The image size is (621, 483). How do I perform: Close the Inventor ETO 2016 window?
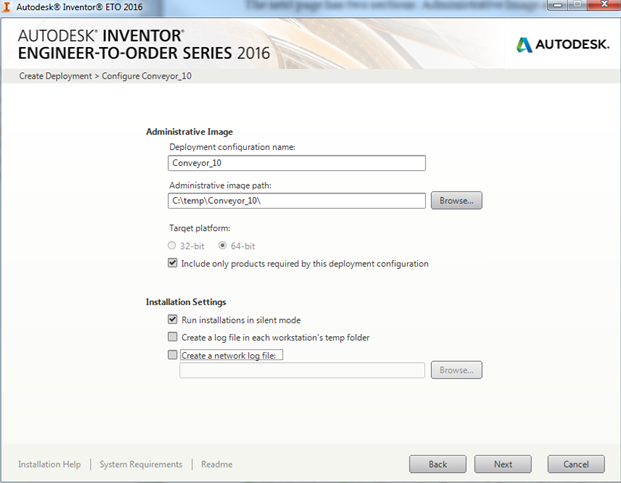point(604,5)
